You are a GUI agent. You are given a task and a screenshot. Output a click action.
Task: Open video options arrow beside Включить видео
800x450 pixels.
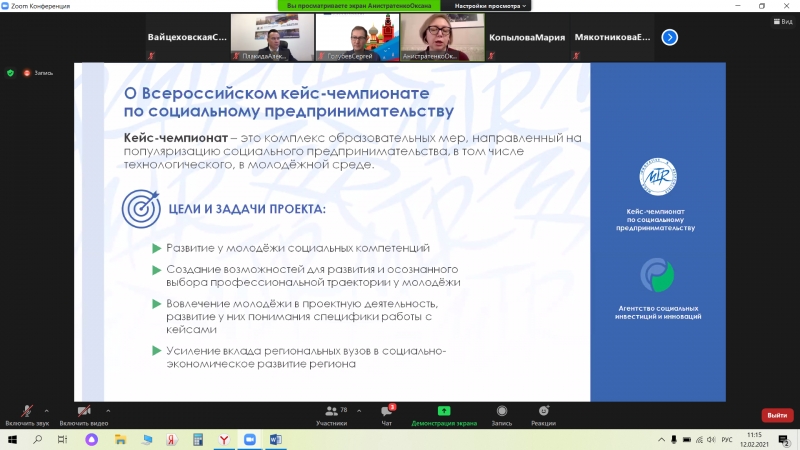pos(108,410)
